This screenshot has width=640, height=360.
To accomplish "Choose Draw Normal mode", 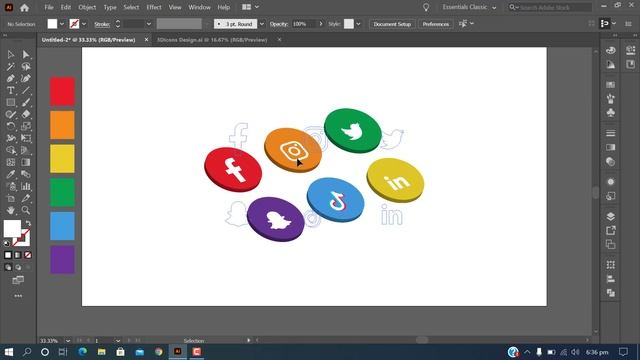I will [x=8, y=267].
